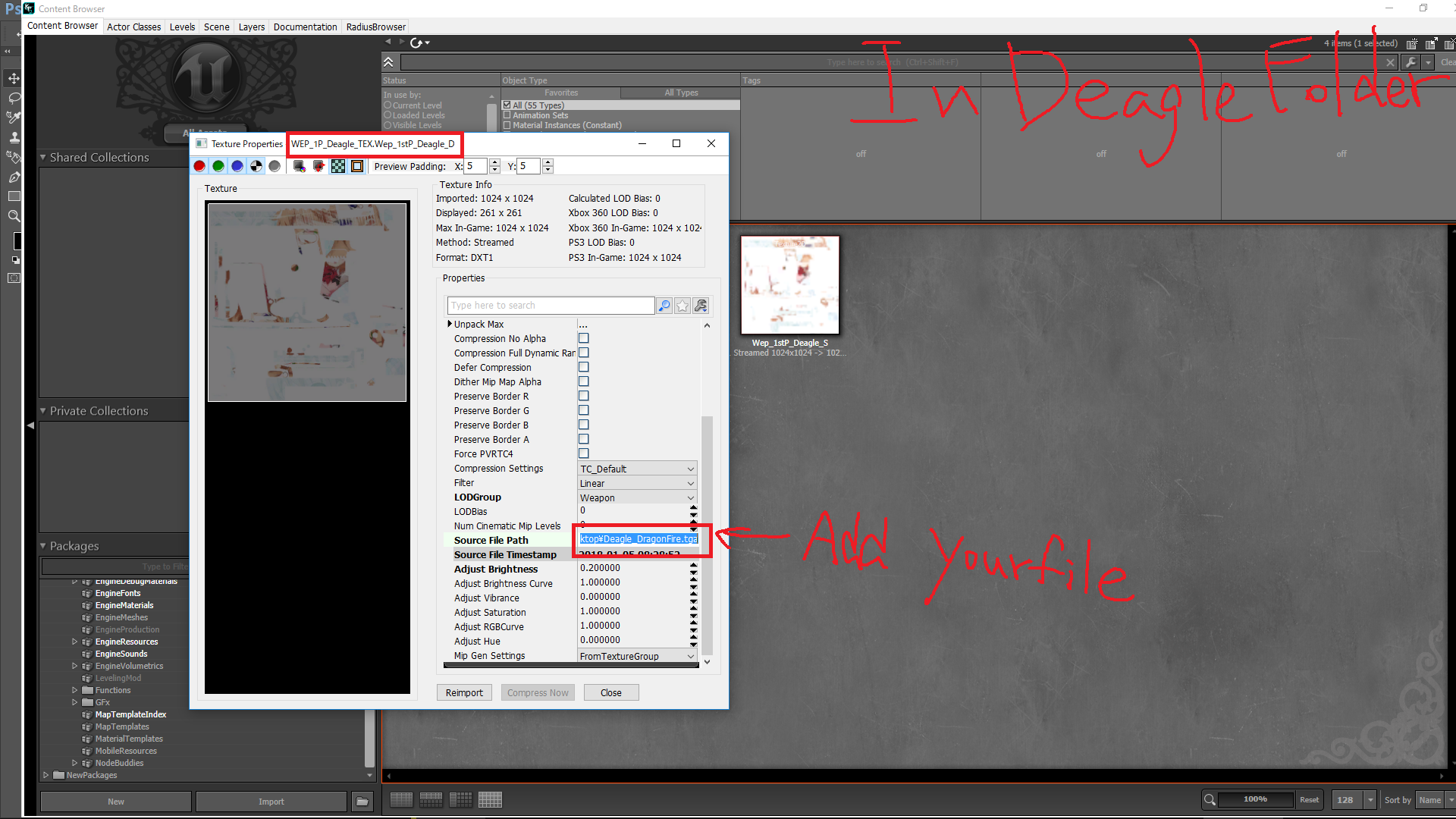The height and width of the screenshot is (819, 1456).
Task: Switch to the Actor Classes tab
Action: point(133,27)
